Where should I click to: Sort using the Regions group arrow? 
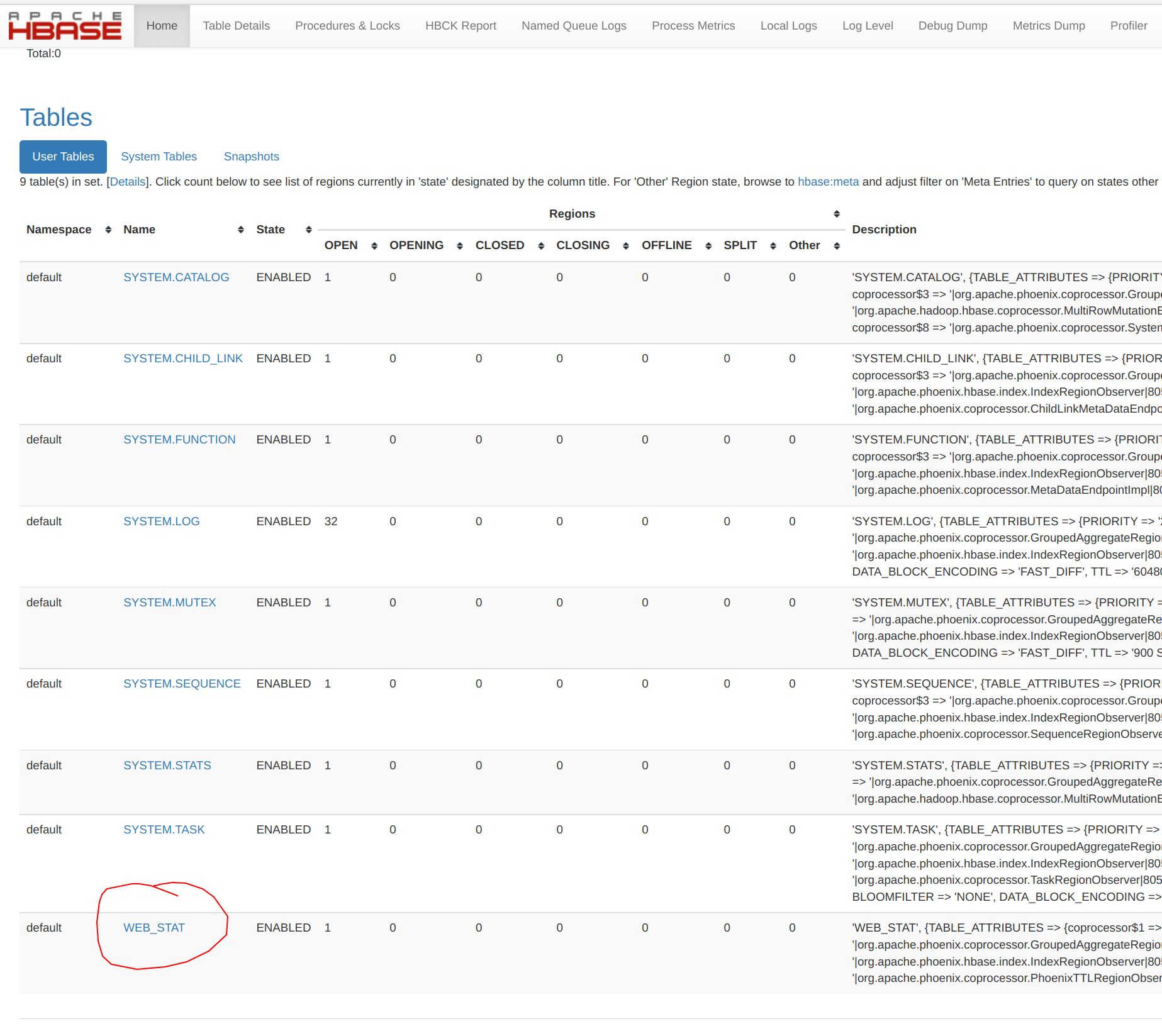click(837, 214)
